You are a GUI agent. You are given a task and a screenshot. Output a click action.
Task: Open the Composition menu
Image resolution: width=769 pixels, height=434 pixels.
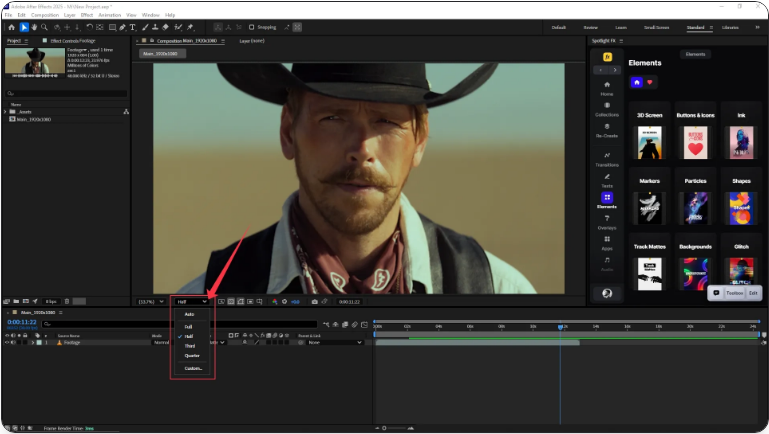pos(44,15)
